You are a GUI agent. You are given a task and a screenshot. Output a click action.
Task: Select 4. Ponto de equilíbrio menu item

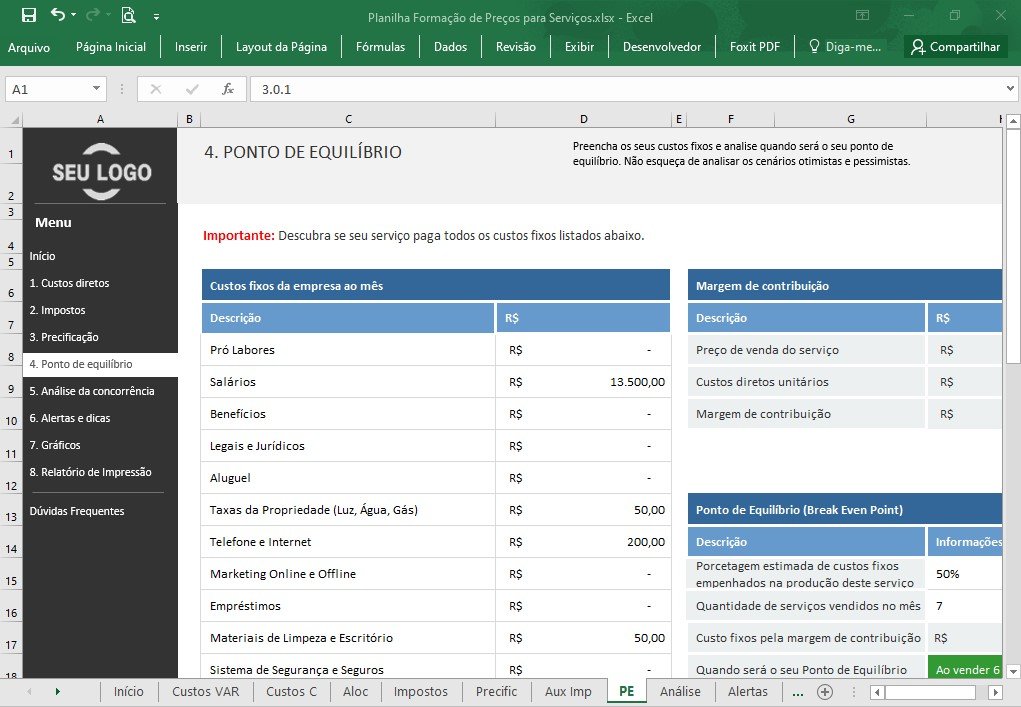tap(100, 365)
